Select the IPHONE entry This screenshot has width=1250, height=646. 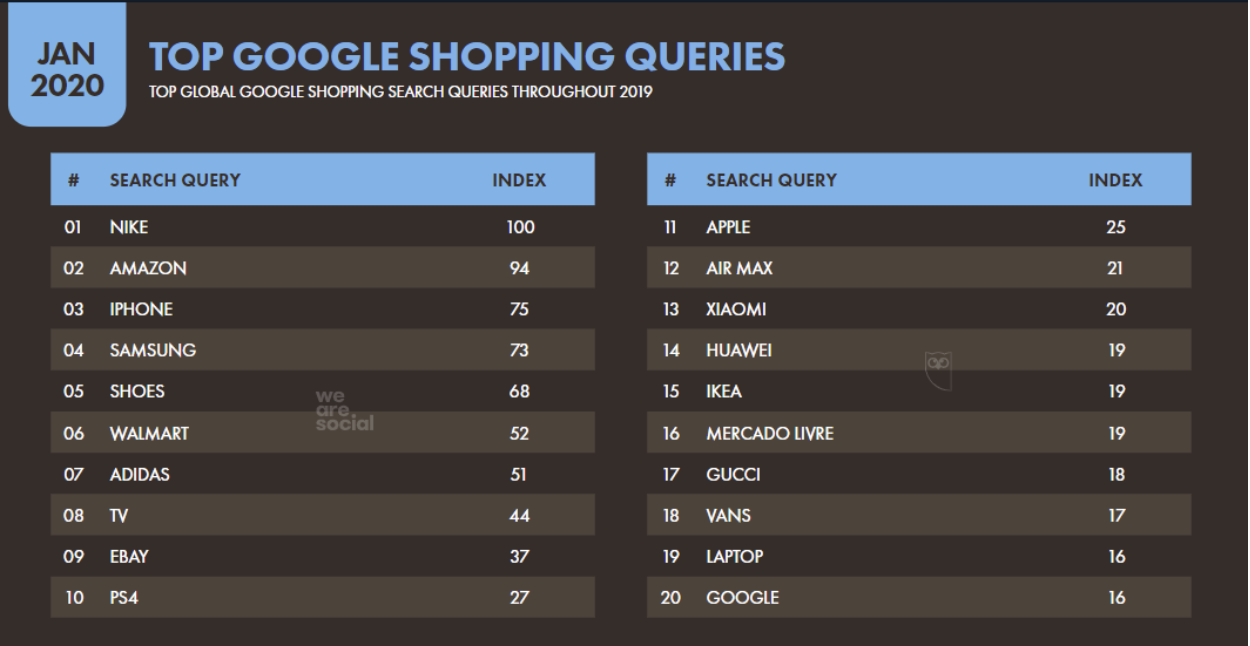141,309
